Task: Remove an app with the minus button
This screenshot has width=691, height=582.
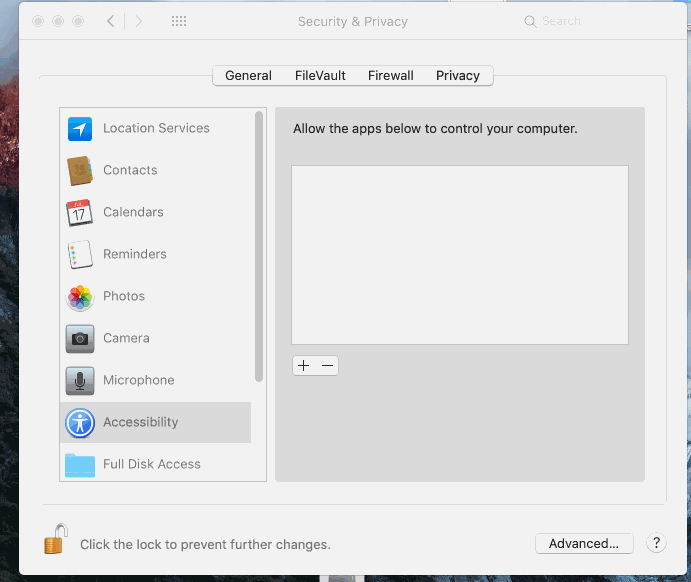Action: click(x=327, y=366)
